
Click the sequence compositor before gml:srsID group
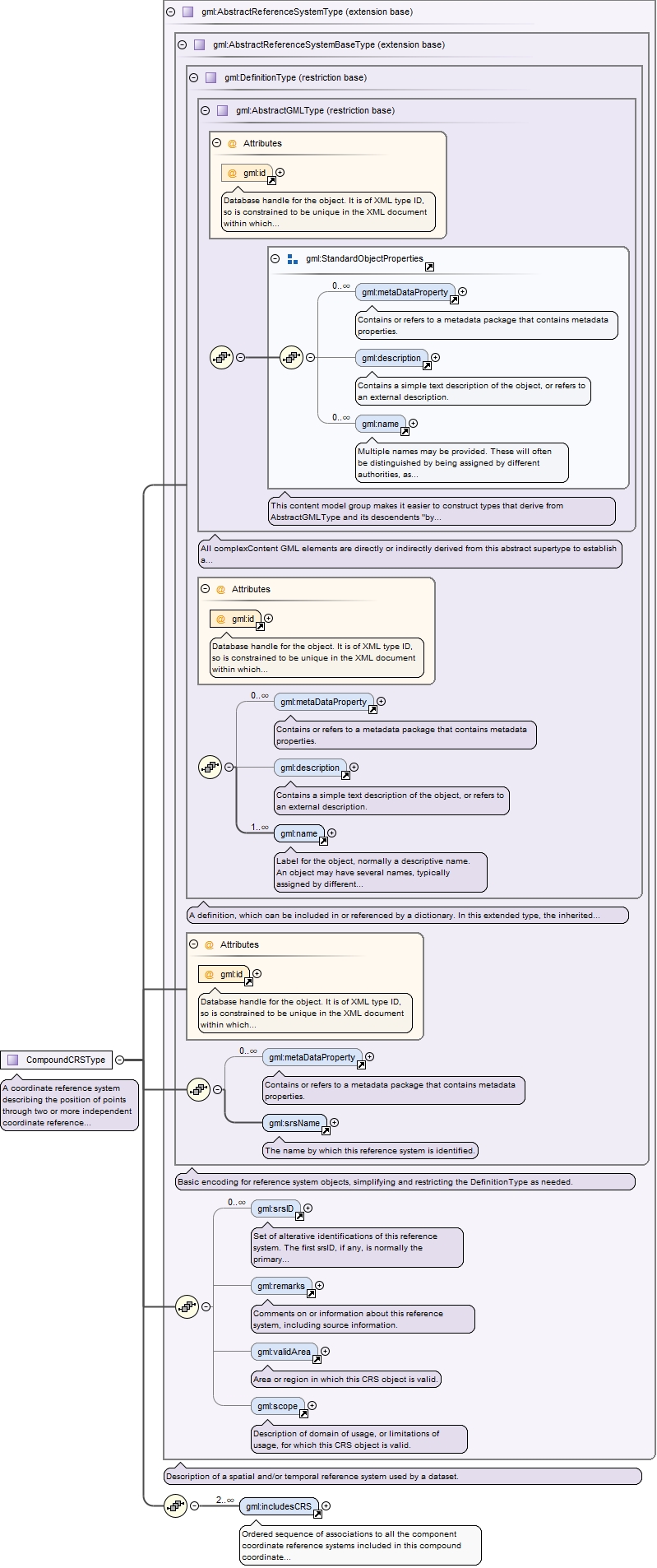click(187, 1306)
